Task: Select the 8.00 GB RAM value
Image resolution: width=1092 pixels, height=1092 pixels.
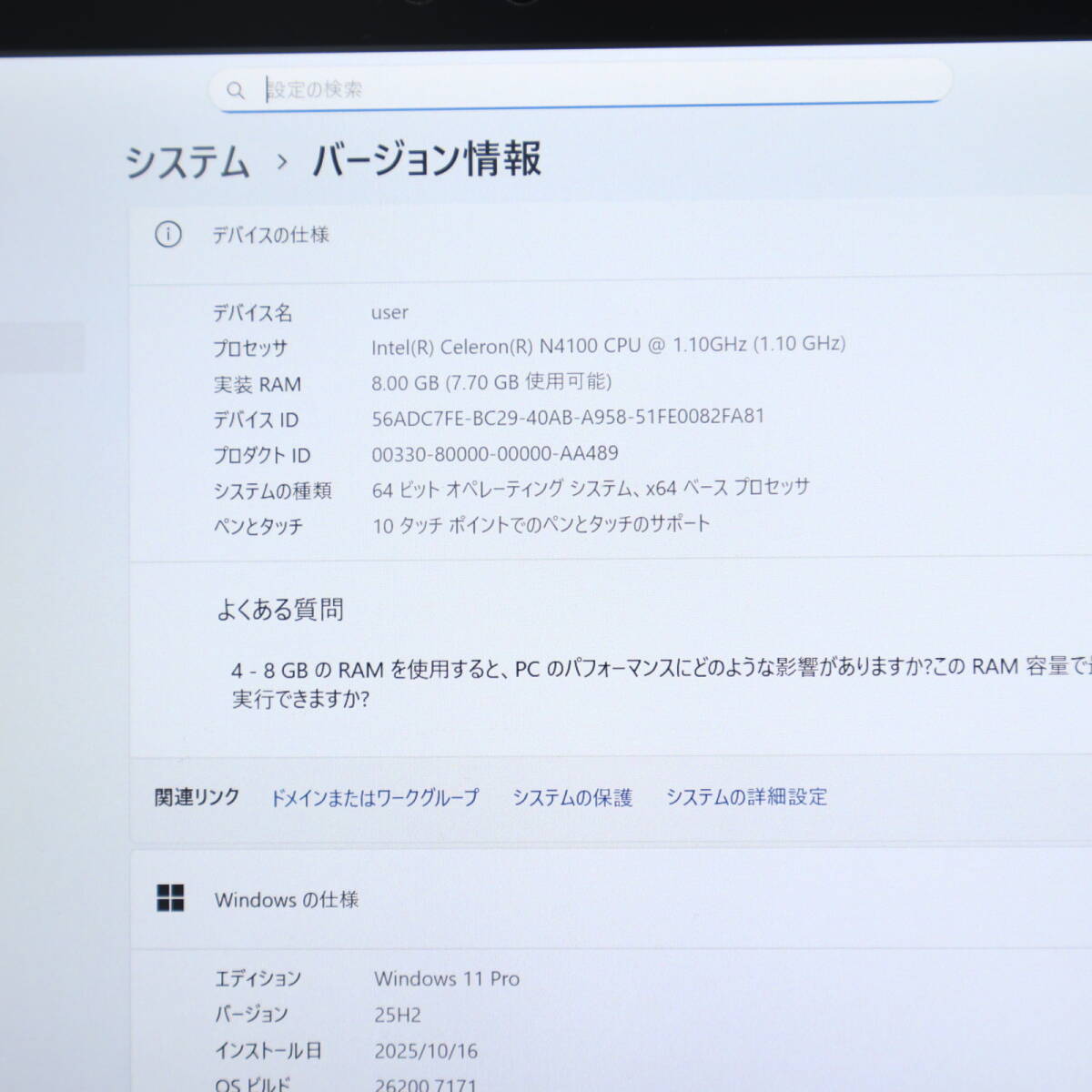Action: tap(491, 382)
